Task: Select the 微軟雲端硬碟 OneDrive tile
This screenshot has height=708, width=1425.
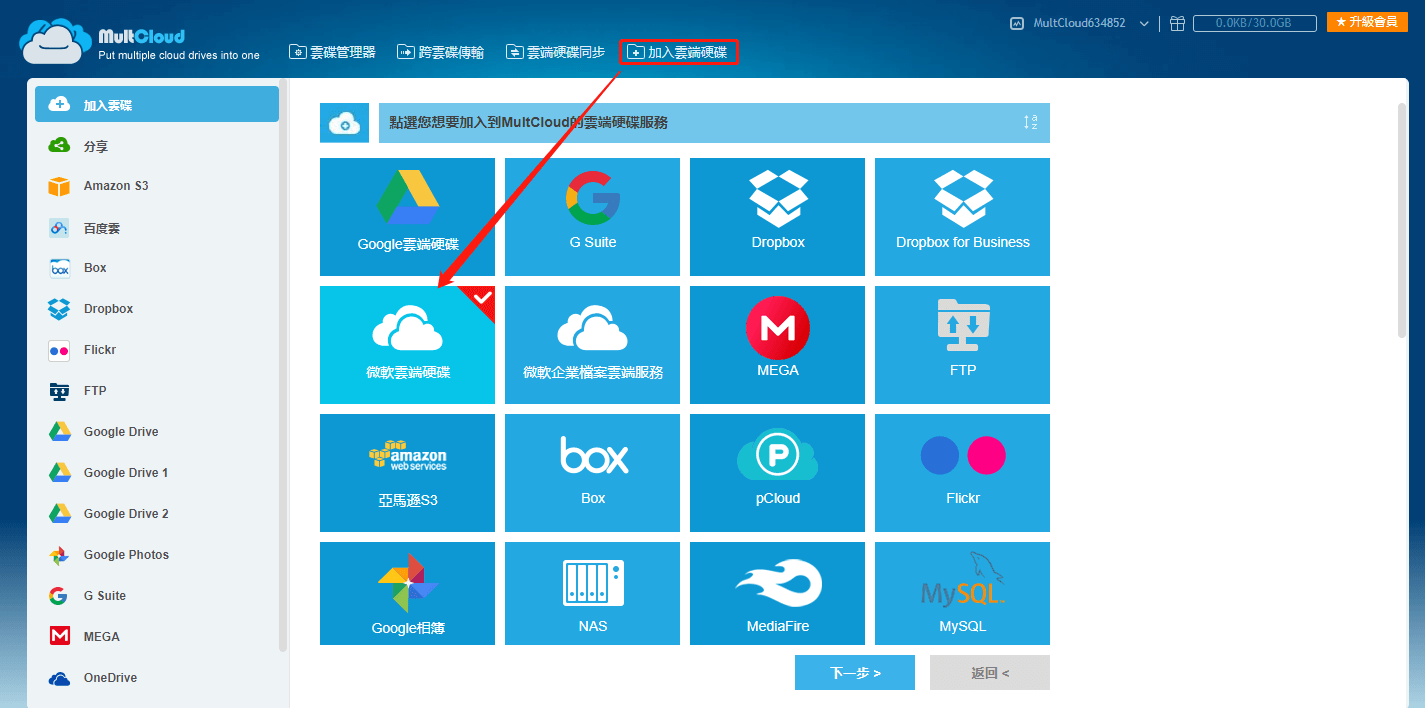Action: [407, 345]
